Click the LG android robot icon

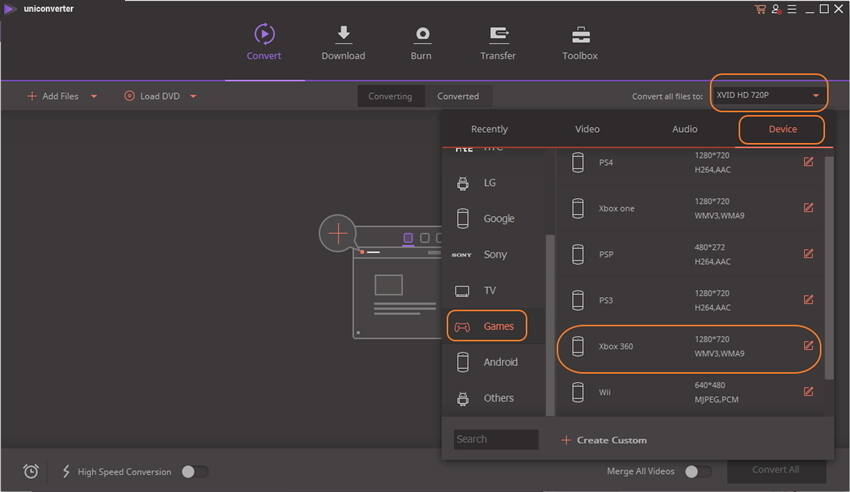(463, 184)
